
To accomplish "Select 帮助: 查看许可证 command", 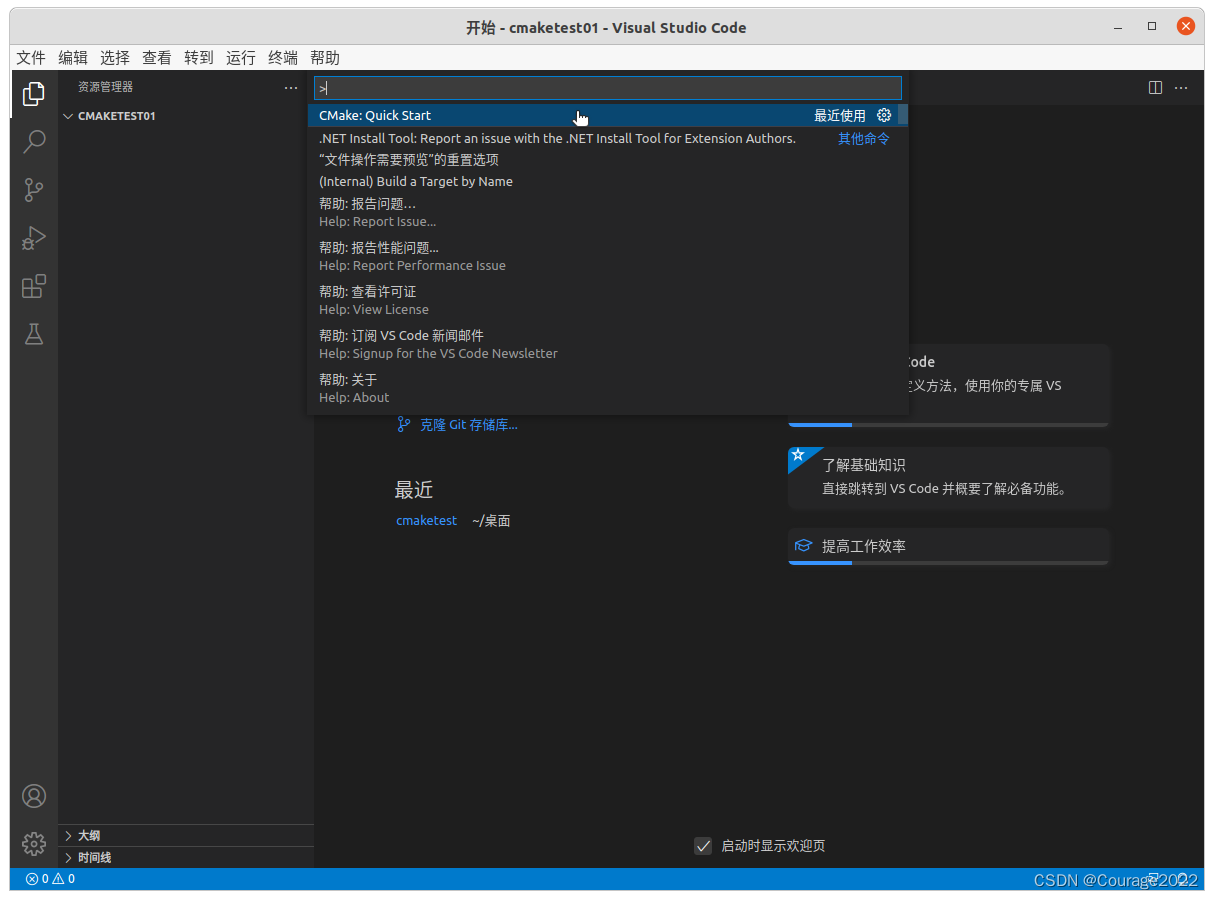I will click(603, 300).
